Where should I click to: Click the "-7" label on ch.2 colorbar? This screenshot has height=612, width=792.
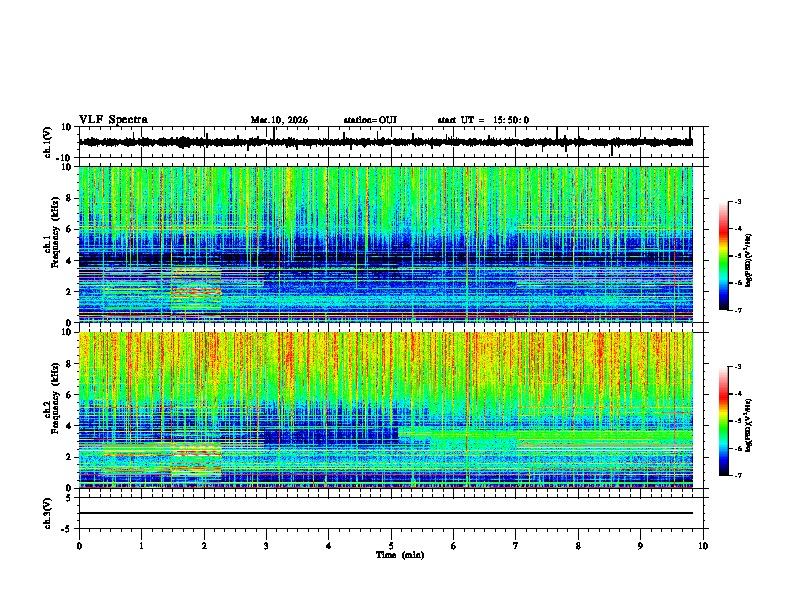[x=738, y=476]
